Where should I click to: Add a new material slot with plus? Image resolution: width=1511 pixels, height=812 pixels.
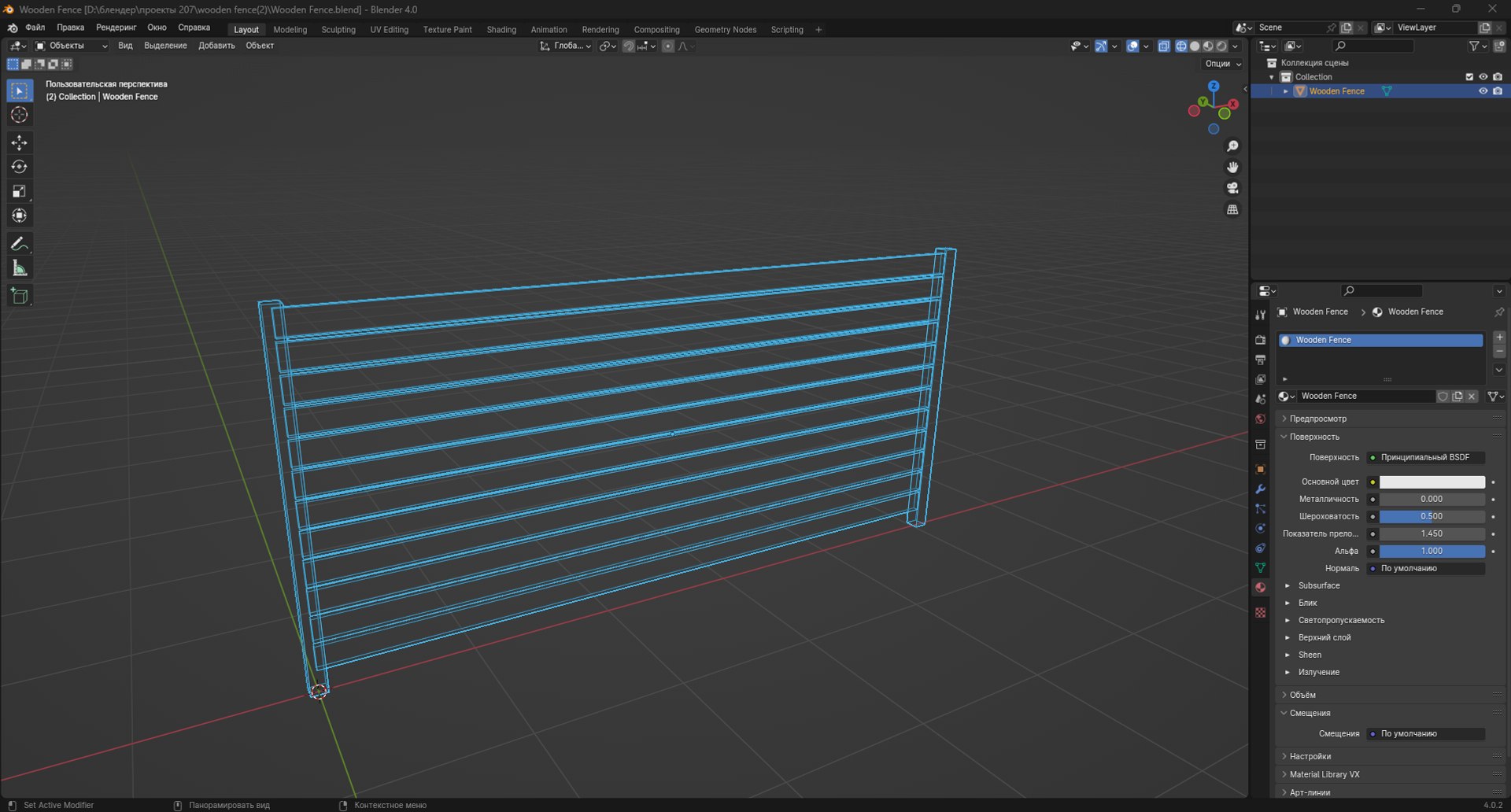point(1499,337)
